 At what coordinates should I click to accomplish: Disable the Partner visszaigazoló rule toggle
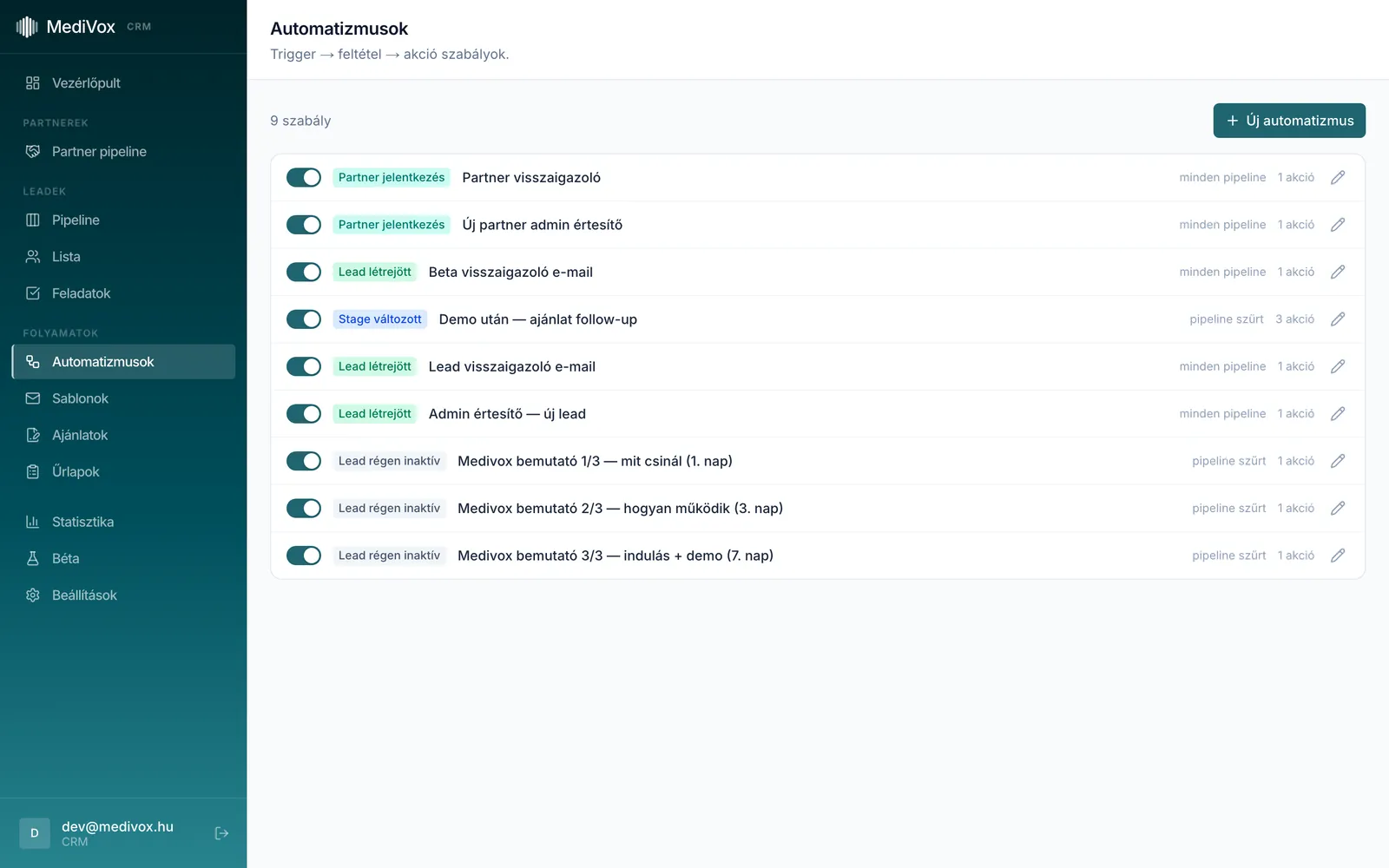click(x=304, y=177)
